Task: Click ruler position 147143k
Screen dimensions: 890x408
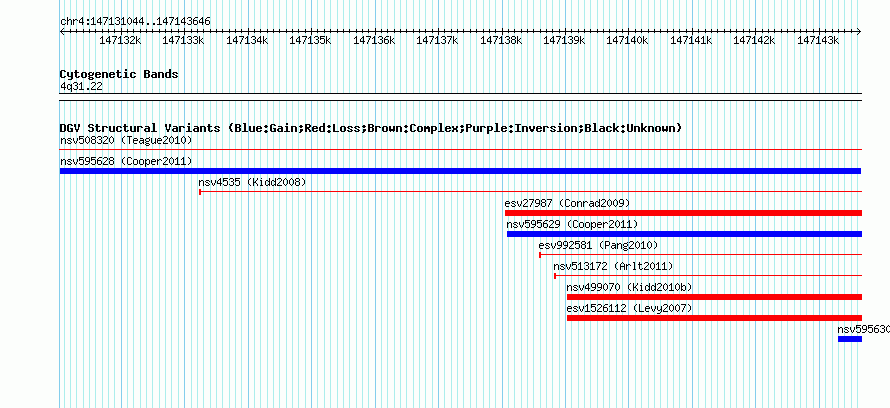Action: [818, 40]
